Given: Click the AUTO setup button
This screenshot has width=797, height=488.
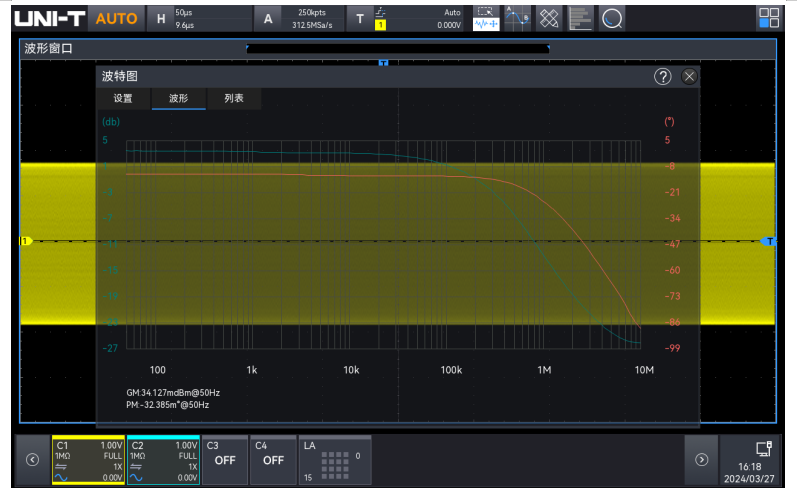Looking at the screenshot, I should tap(116, 18).
